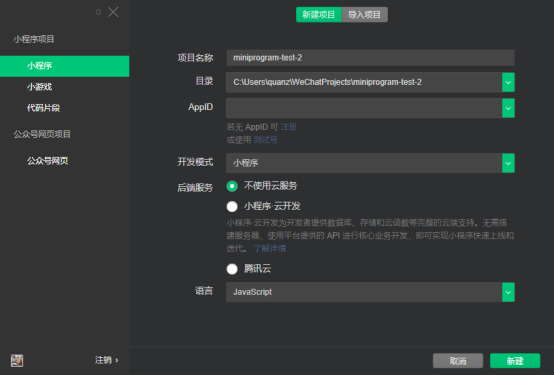
Task: Click the user avatar thumbnail at bottom left
Action: click(x=17, y=361)
